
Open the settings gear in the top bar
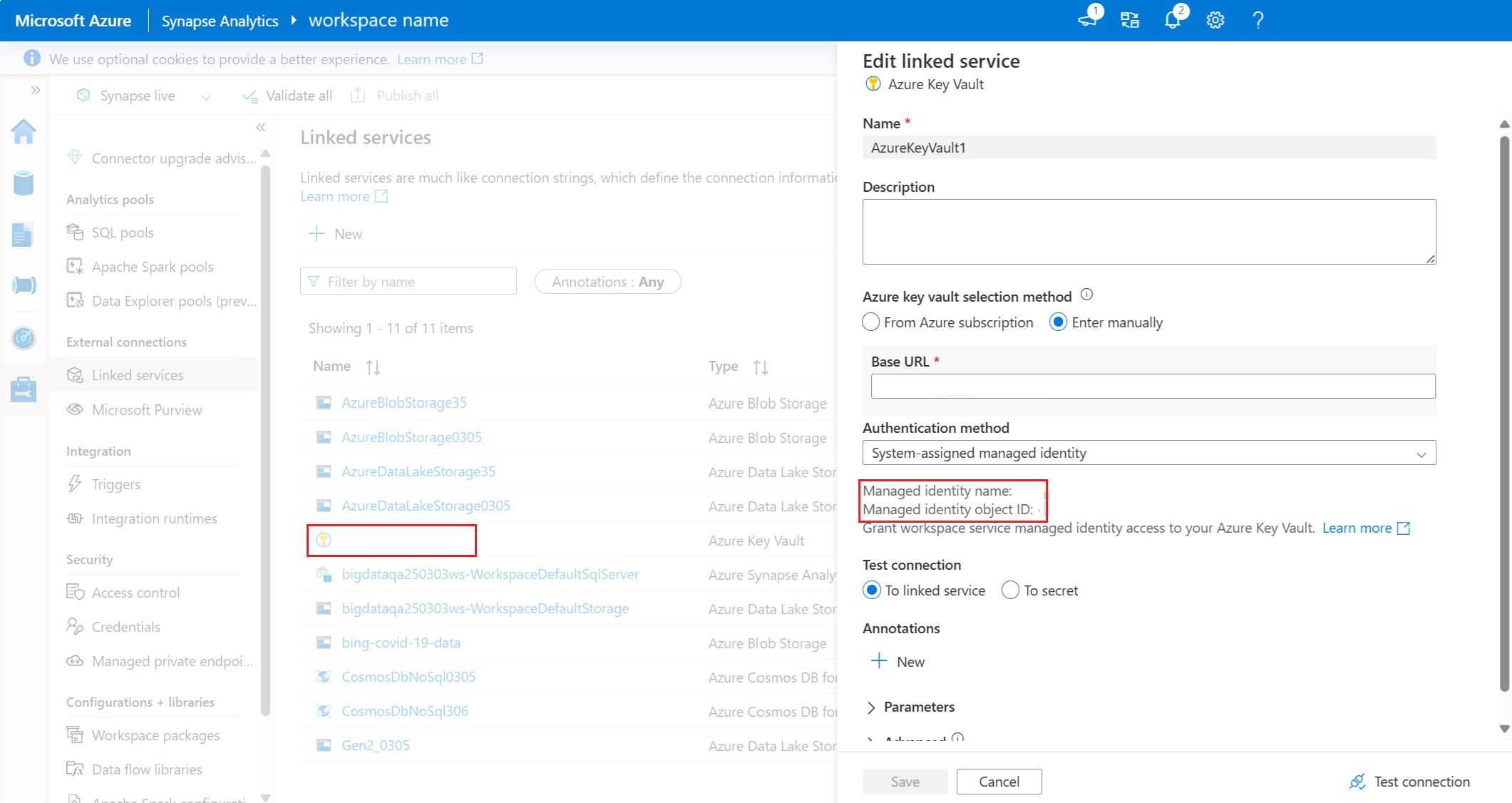pos(1214,19)
